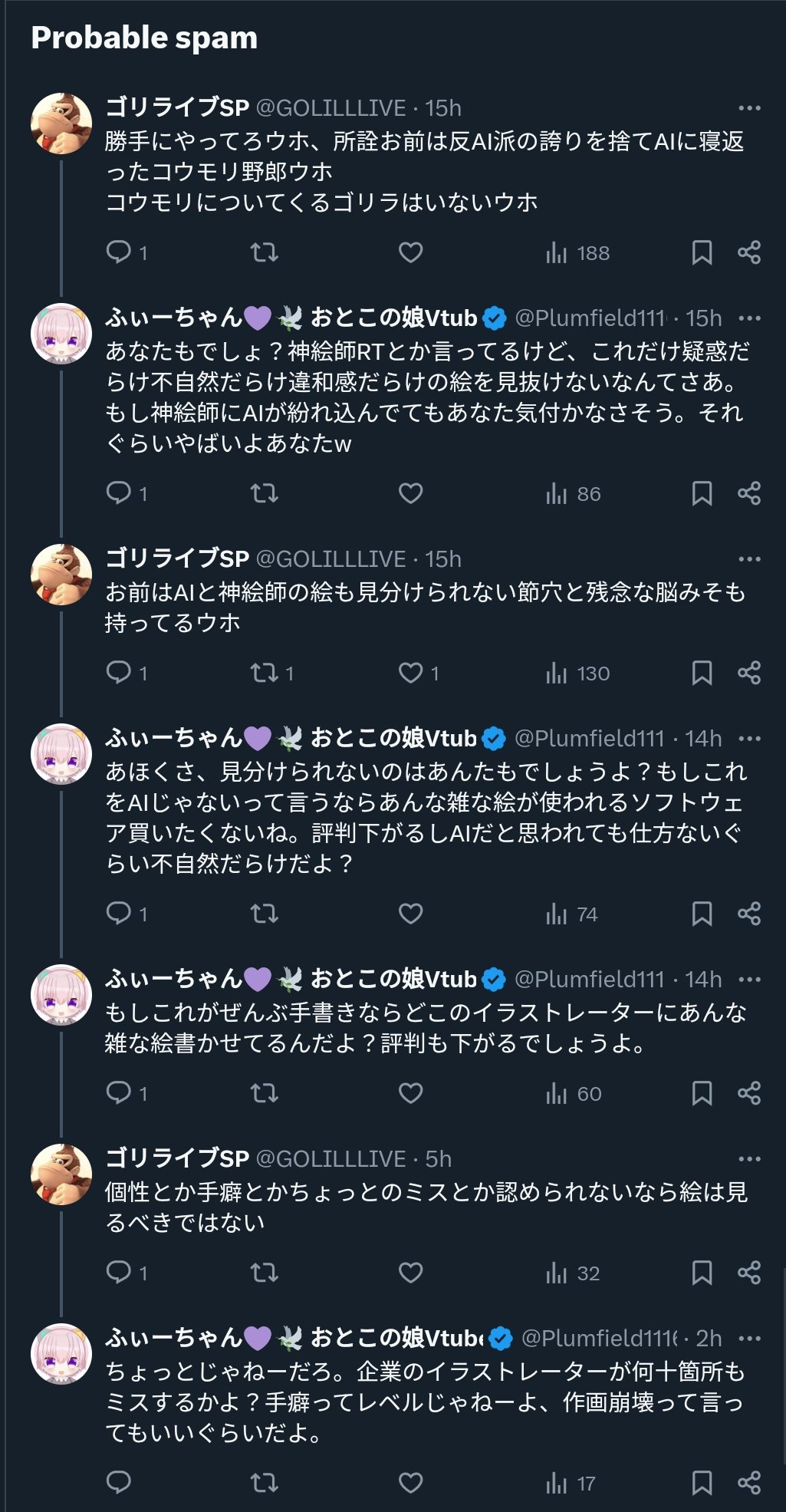Like the post with 188 views

411,252
